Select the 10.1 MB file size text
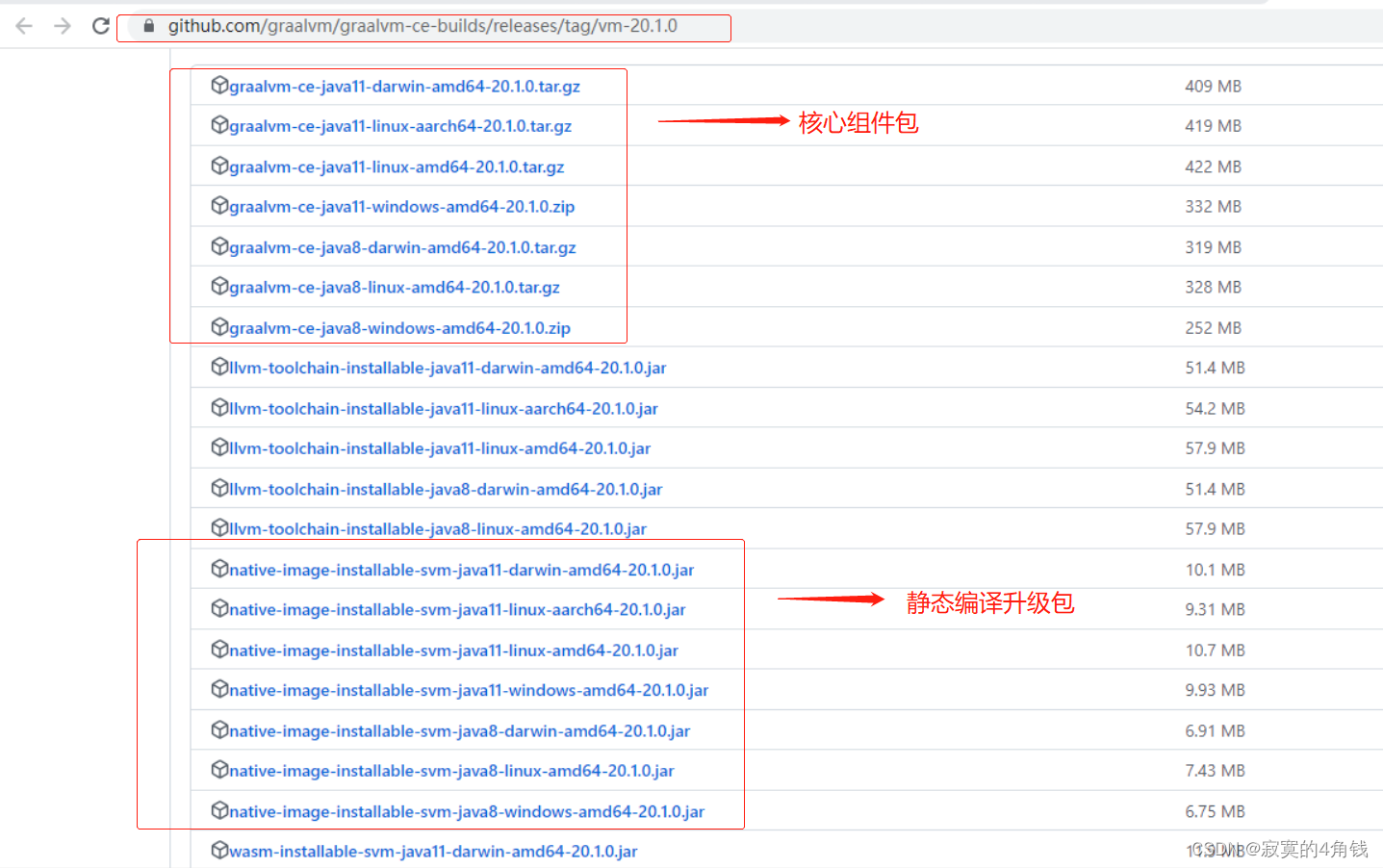This screenshot has height=868, width=1383. (1215, 571)
